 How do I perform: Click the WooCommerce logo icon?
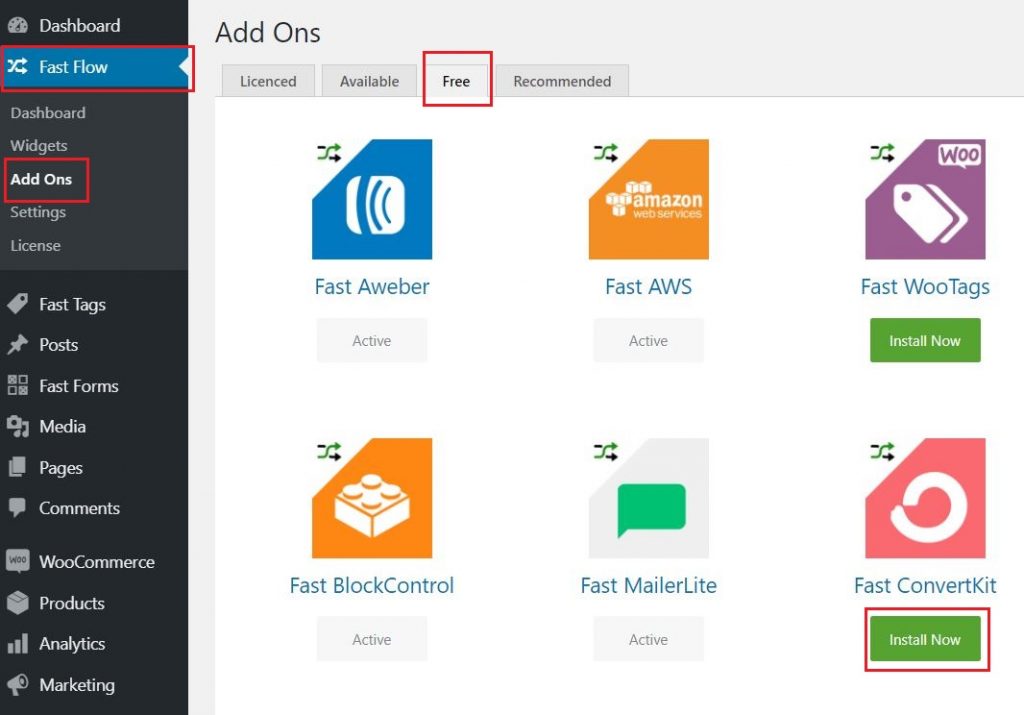pyautogui.click(x=18, y=561)
